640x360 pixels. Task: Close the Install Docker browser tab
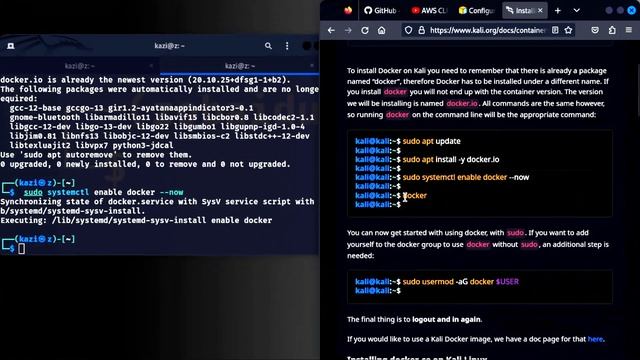click(540, 11)
